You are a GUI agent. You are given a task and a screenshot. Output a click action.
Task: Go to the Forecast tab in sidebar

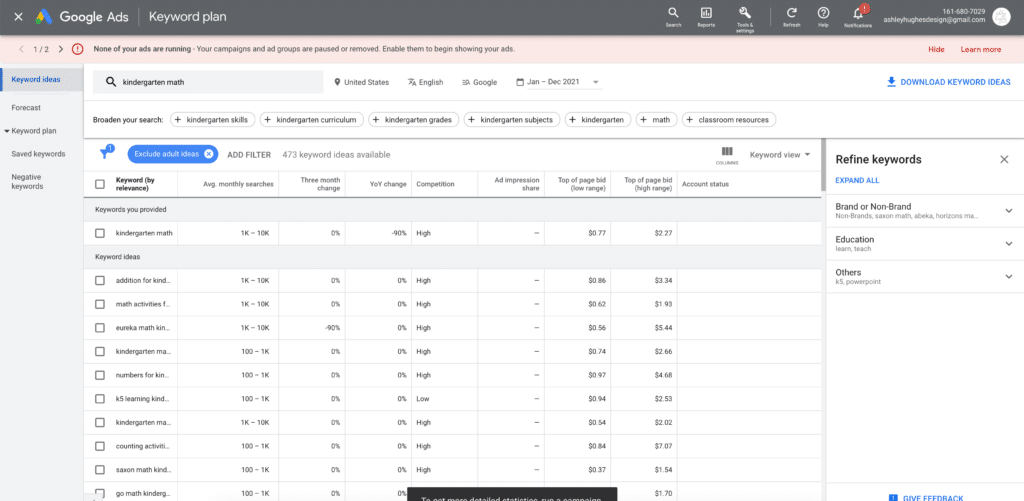coord(26,107)
